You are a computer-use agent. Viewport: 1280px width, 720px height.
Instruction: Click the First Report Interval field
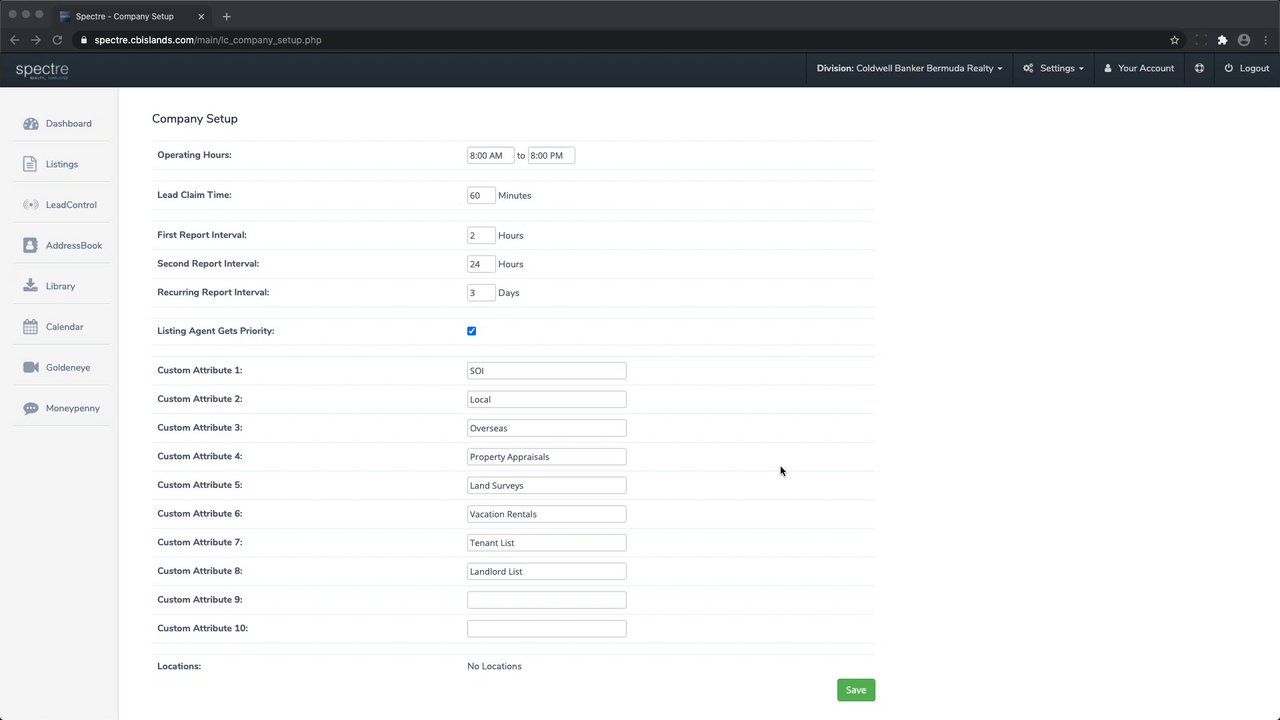pyautogui.click(x=481, y=235)
